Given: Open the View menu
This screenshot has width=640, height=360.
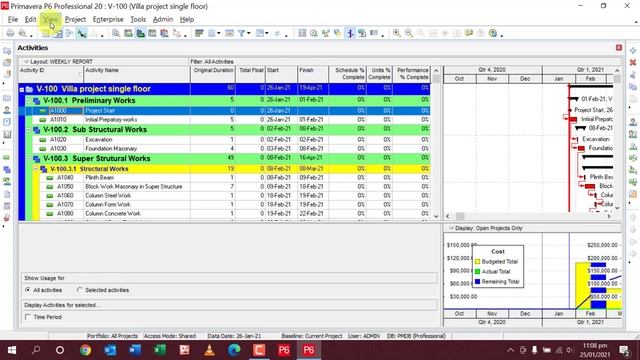Looking at the screenshot, I should point(50,19).
